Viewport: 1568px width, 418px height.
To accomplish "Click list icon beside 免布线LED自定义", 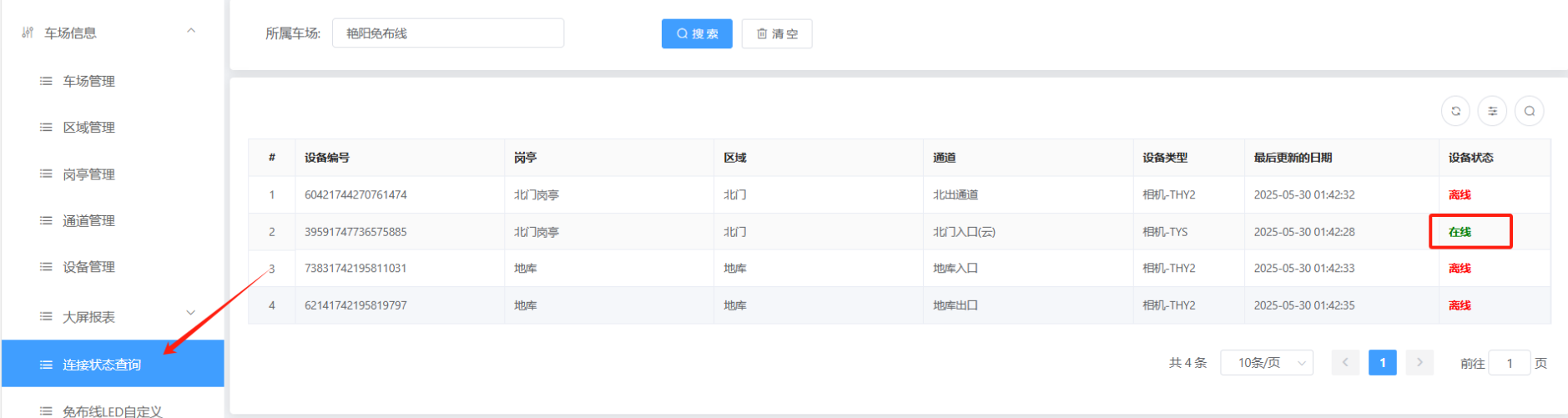I will click(x=46, y=410).
